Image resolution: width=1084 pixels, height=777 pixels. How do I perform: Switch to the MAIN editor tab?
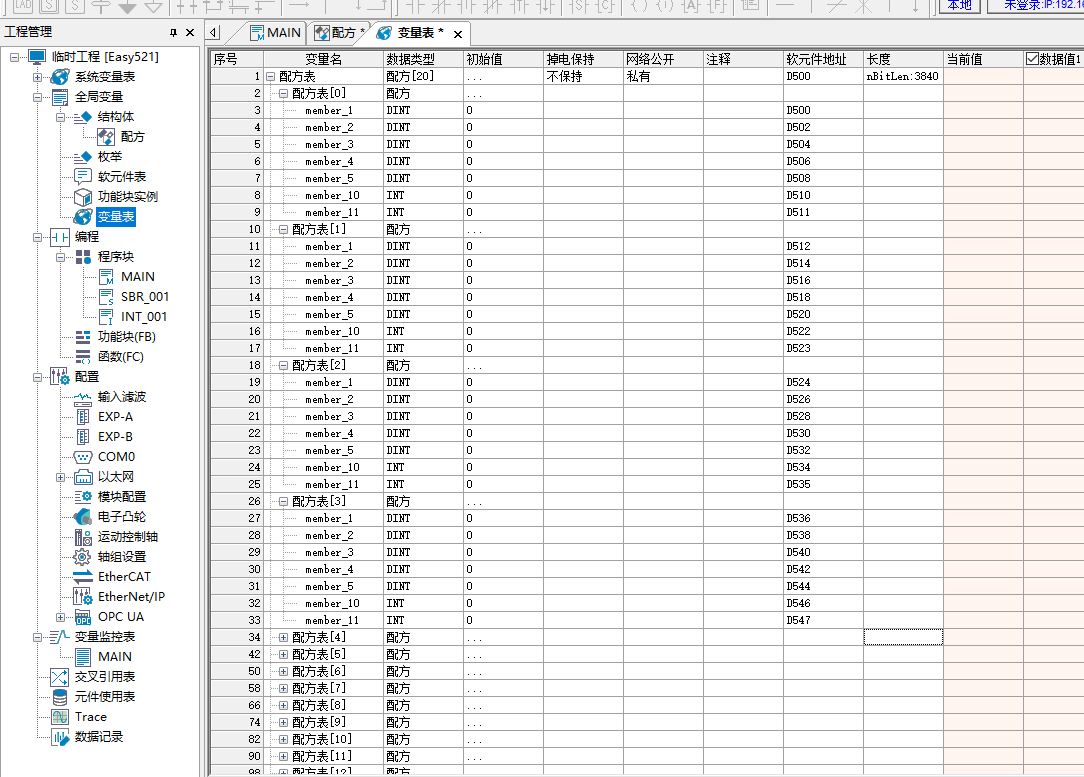[274, 33]
